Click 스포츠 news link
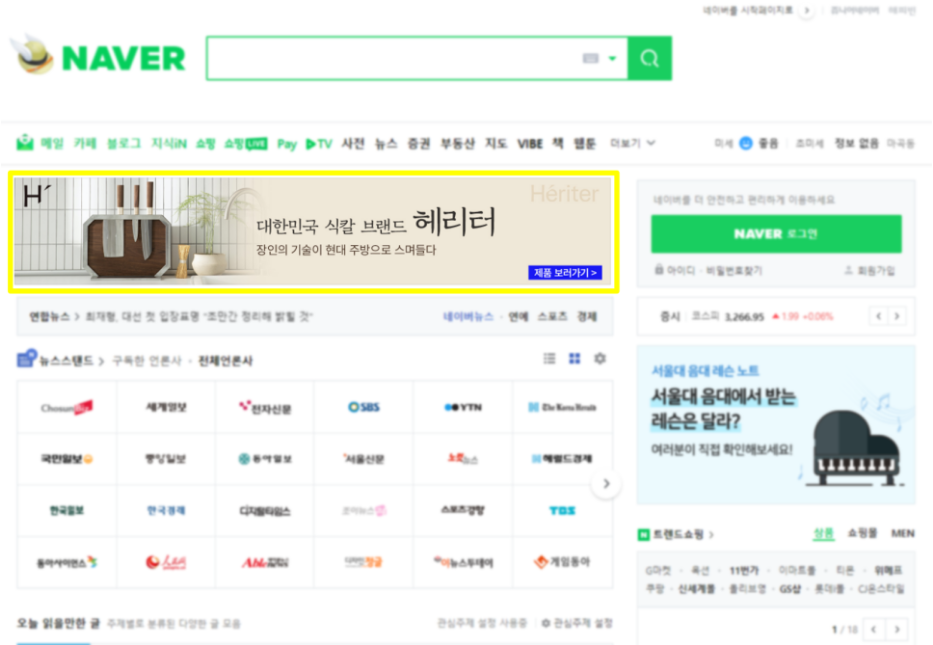Screen dimensions: 933x645 point(552,317)
